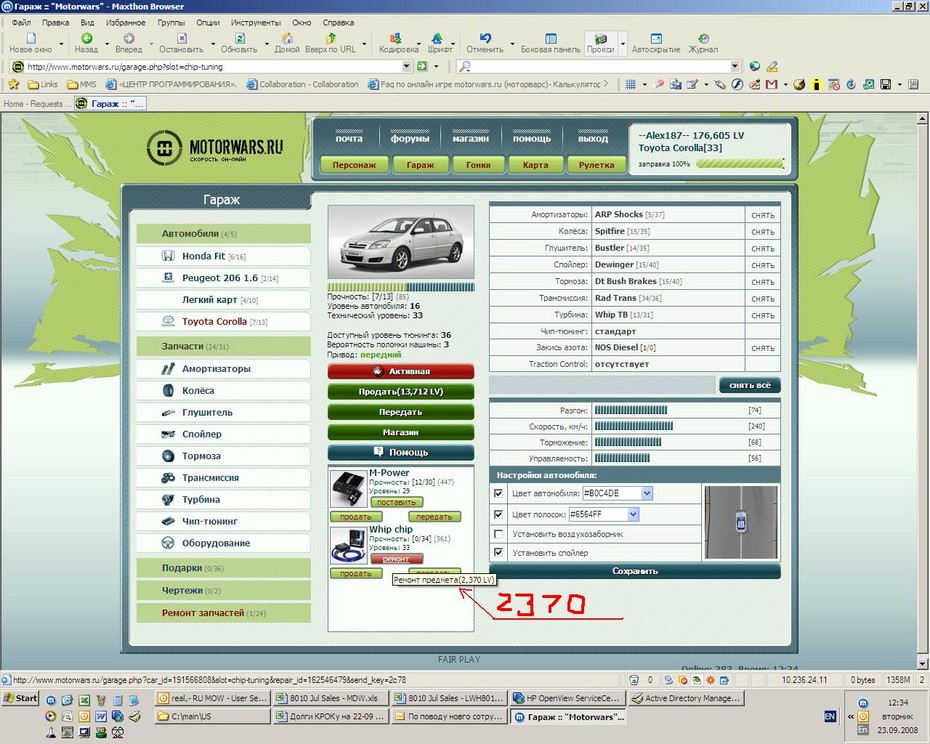Click the Активная red button

(x=401, y=371)
